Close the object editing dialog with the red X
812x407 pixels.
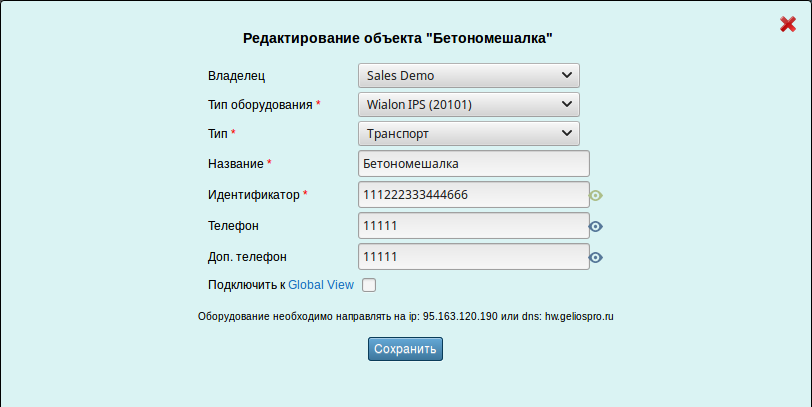(x=787, y=24)
